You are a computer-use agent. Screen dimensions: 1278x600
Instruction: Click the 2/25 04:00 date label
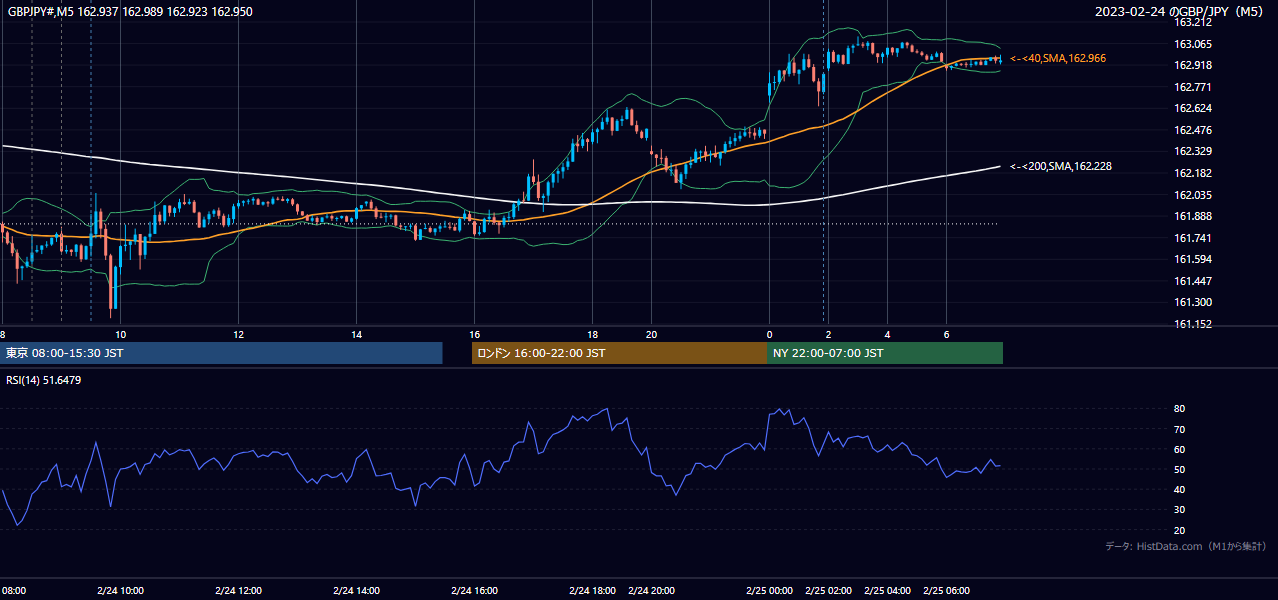tap(887, 590)
